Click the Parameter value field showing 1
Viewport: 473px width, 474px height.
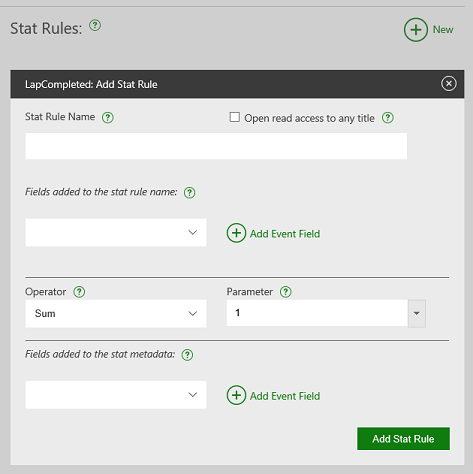click(317, 313)
